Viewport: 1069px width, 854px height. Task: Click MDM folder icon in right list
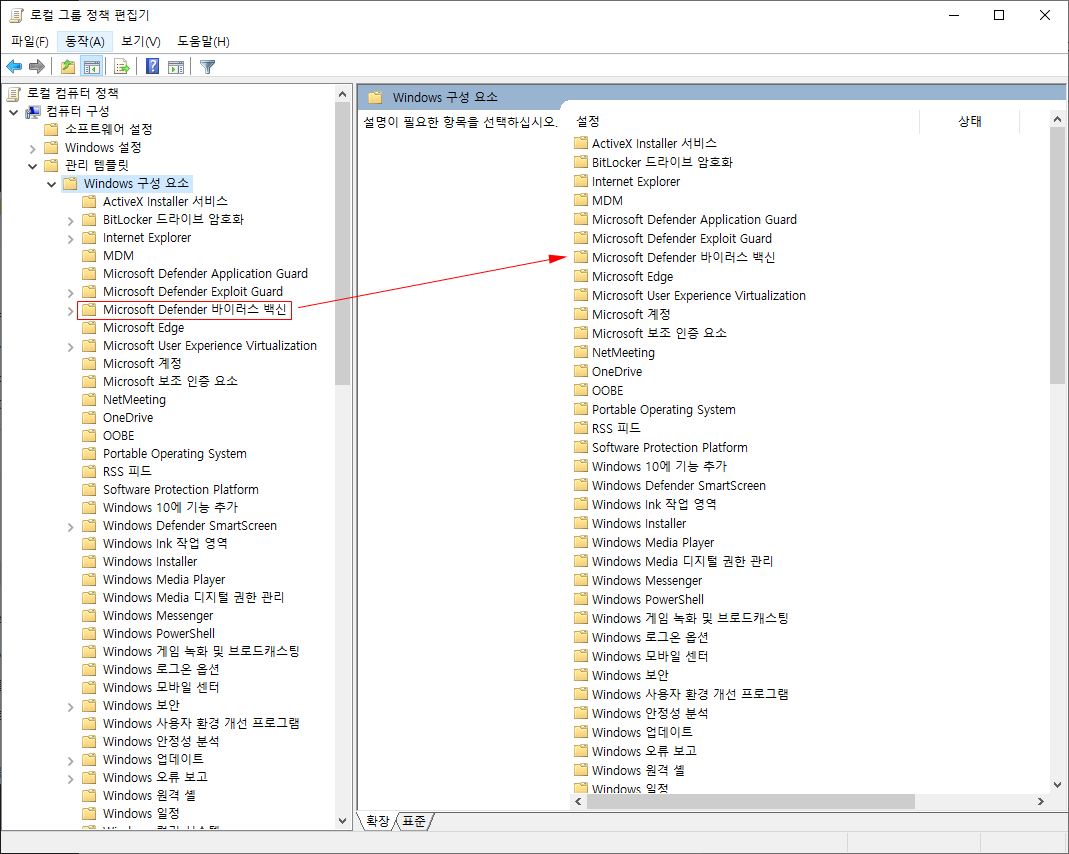(x=581, y=200)
